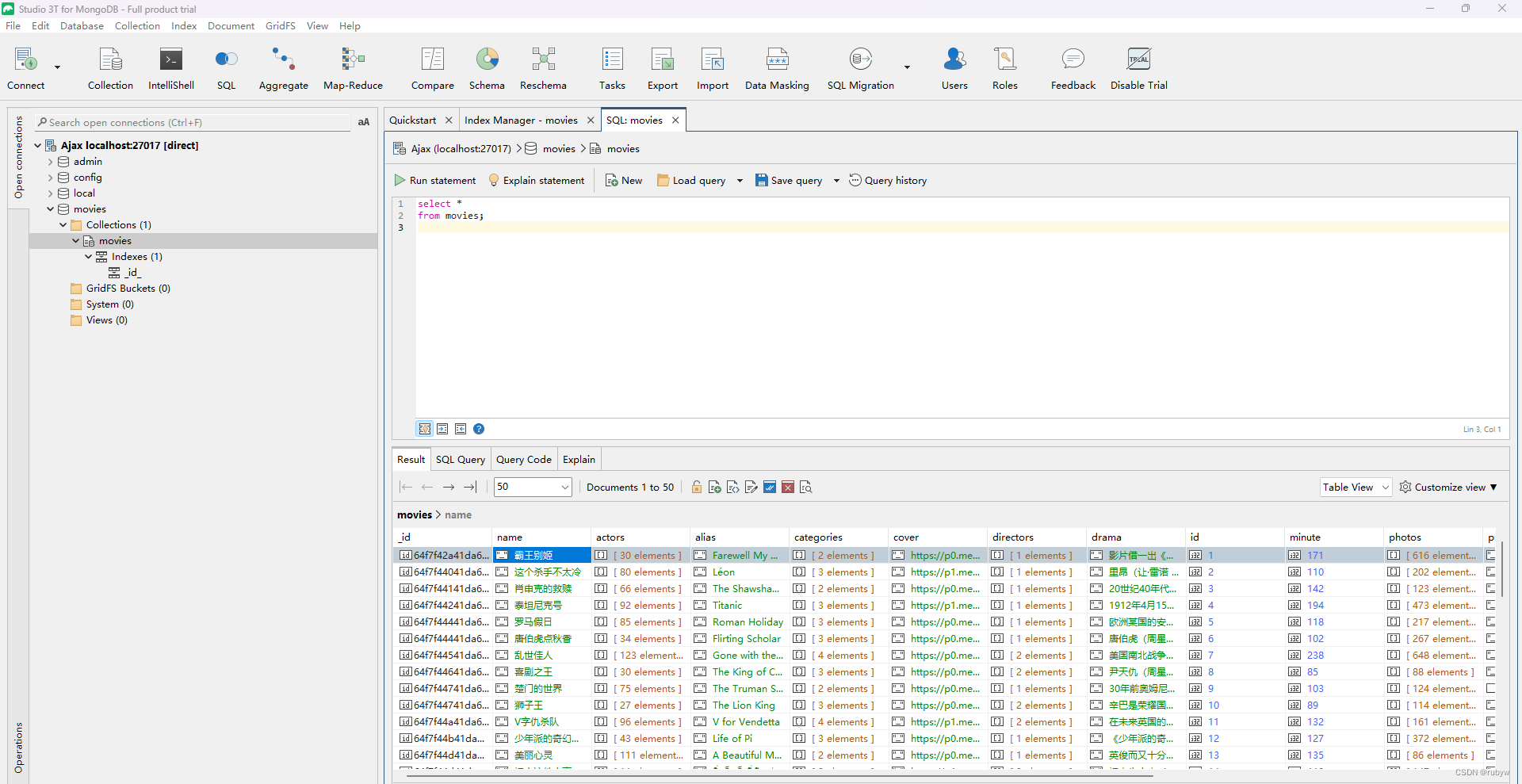Open the Collection menu

[x=137, y=25]
